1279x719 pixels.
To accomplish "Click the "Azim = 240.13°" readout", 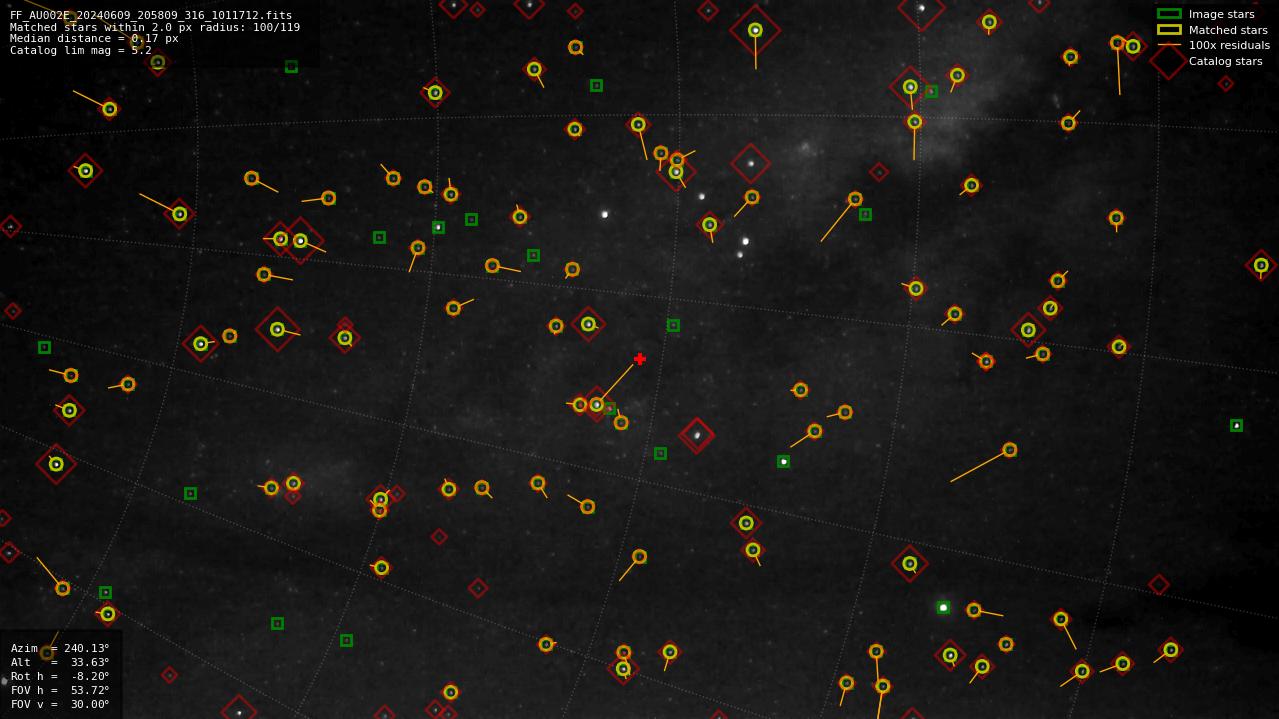I will point(60,648).
